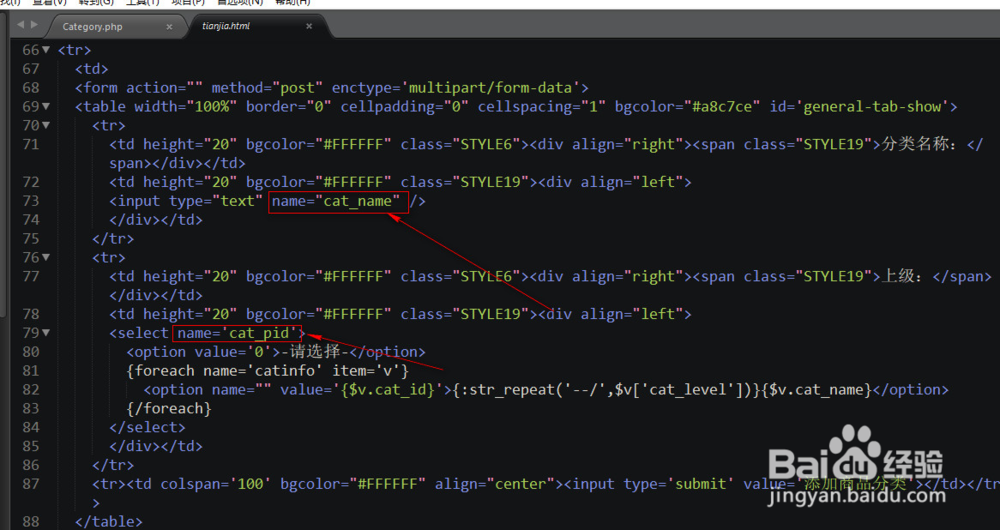The image size is (1000, 530).
Task: Click the id='general-tab-show' attribute
Action: pos(859,107)
